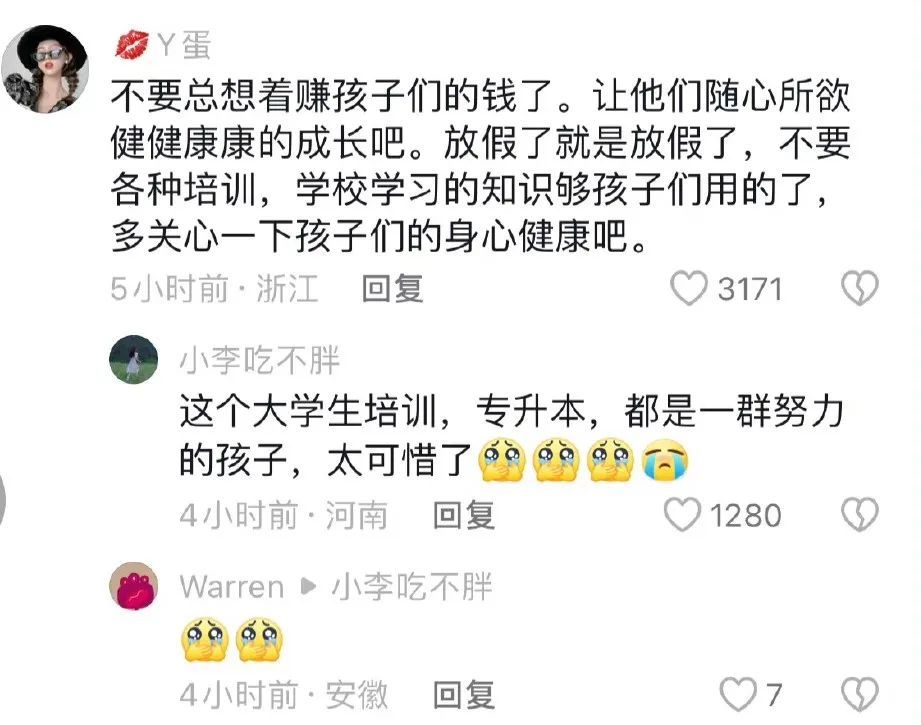Dislike Y蛋's comment via broken heart
921x725 pixels.
click(859, 288)
